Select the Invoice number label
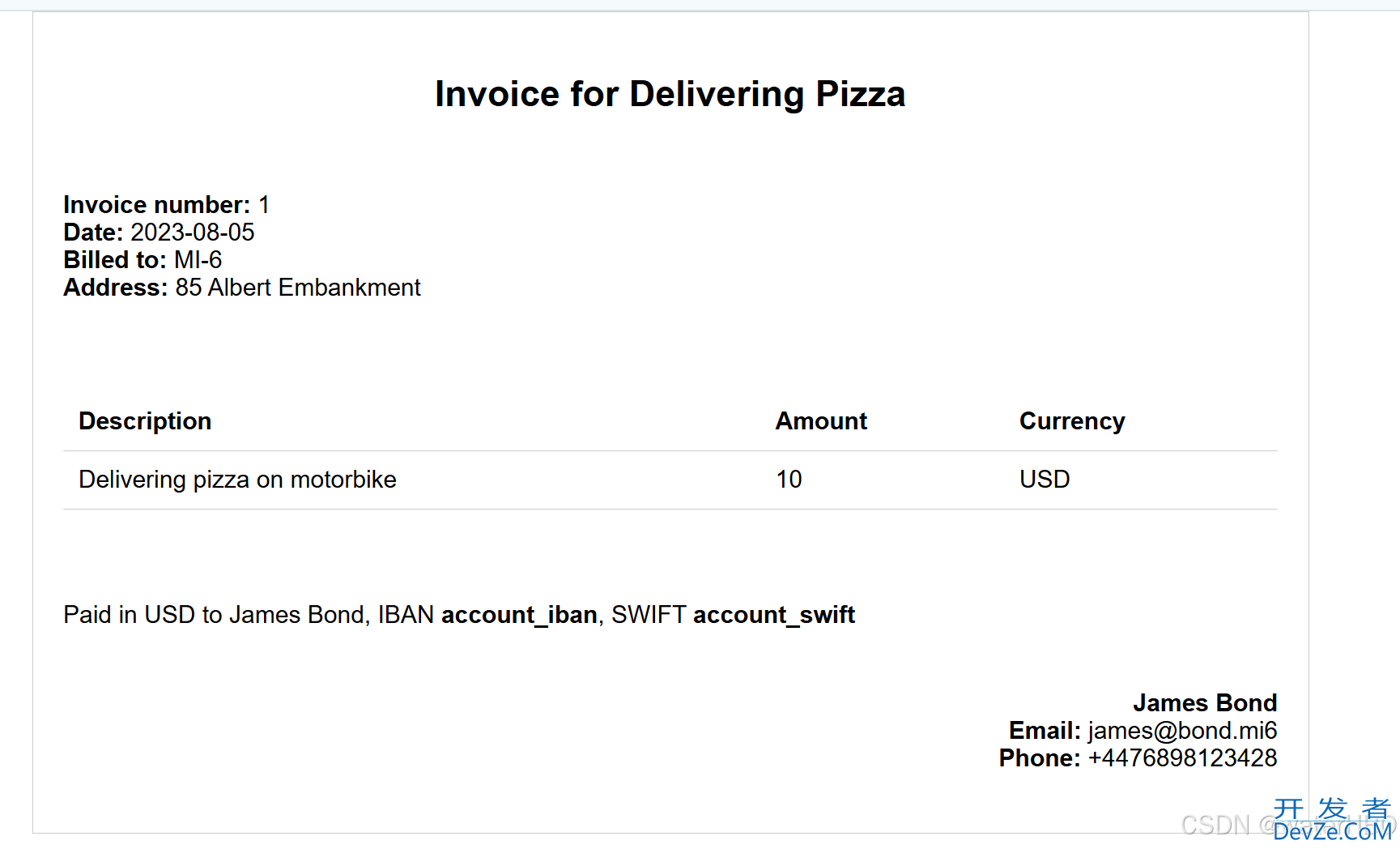1400x849 pixels. coord(157,205)
